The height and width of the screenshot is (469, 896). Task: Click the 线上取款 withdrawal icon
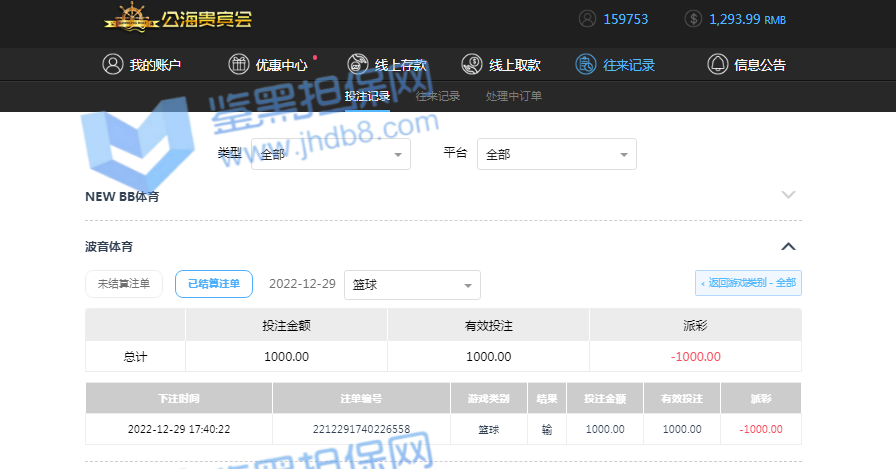(471, 65)
